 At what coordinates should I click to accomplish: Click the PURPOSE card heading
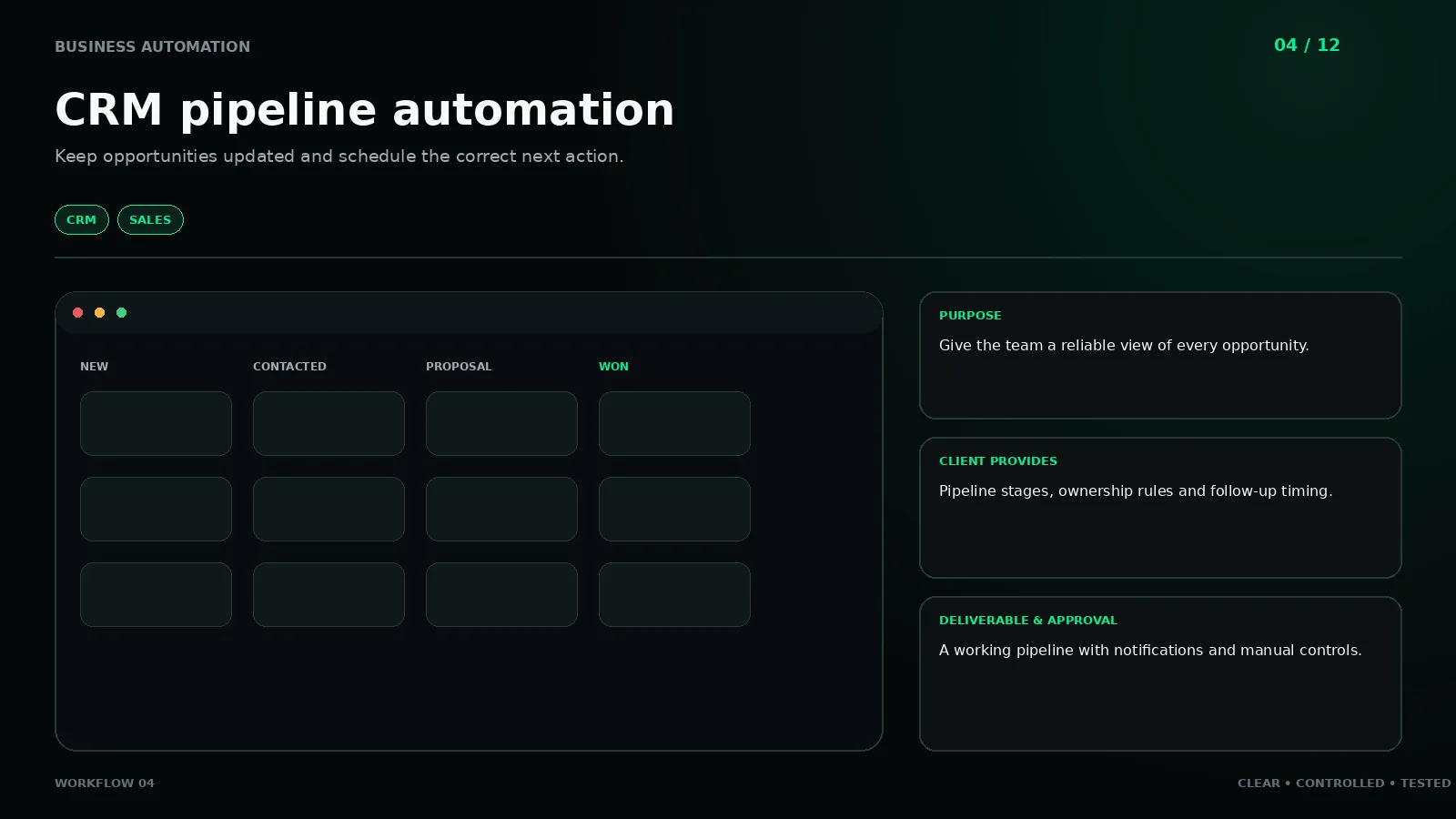coord(970,315)
